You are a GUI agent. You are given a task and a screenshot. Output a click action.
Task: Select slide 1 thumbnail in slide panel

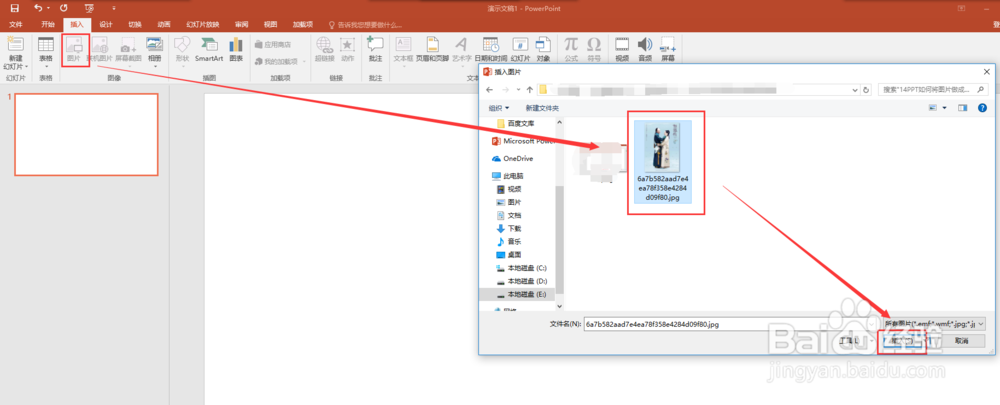pyautogui.click(x=86, y=134)
